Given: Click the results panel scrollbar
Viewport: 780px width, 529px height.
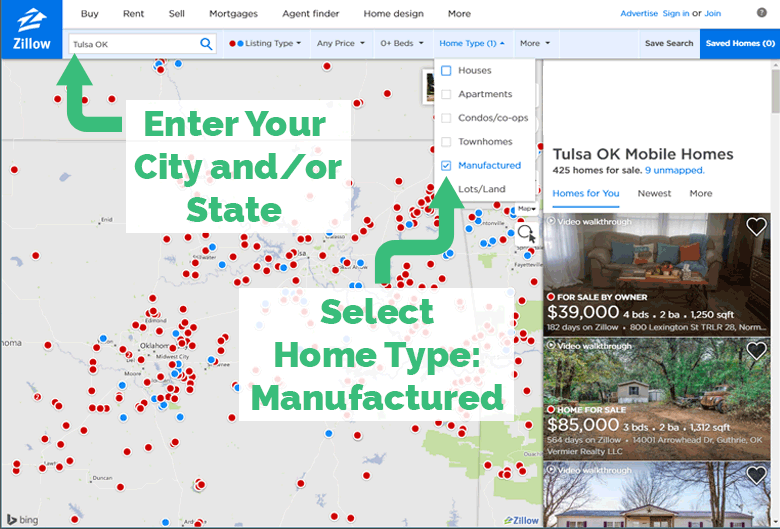Looking at the screenshot, I should (776, 91).
